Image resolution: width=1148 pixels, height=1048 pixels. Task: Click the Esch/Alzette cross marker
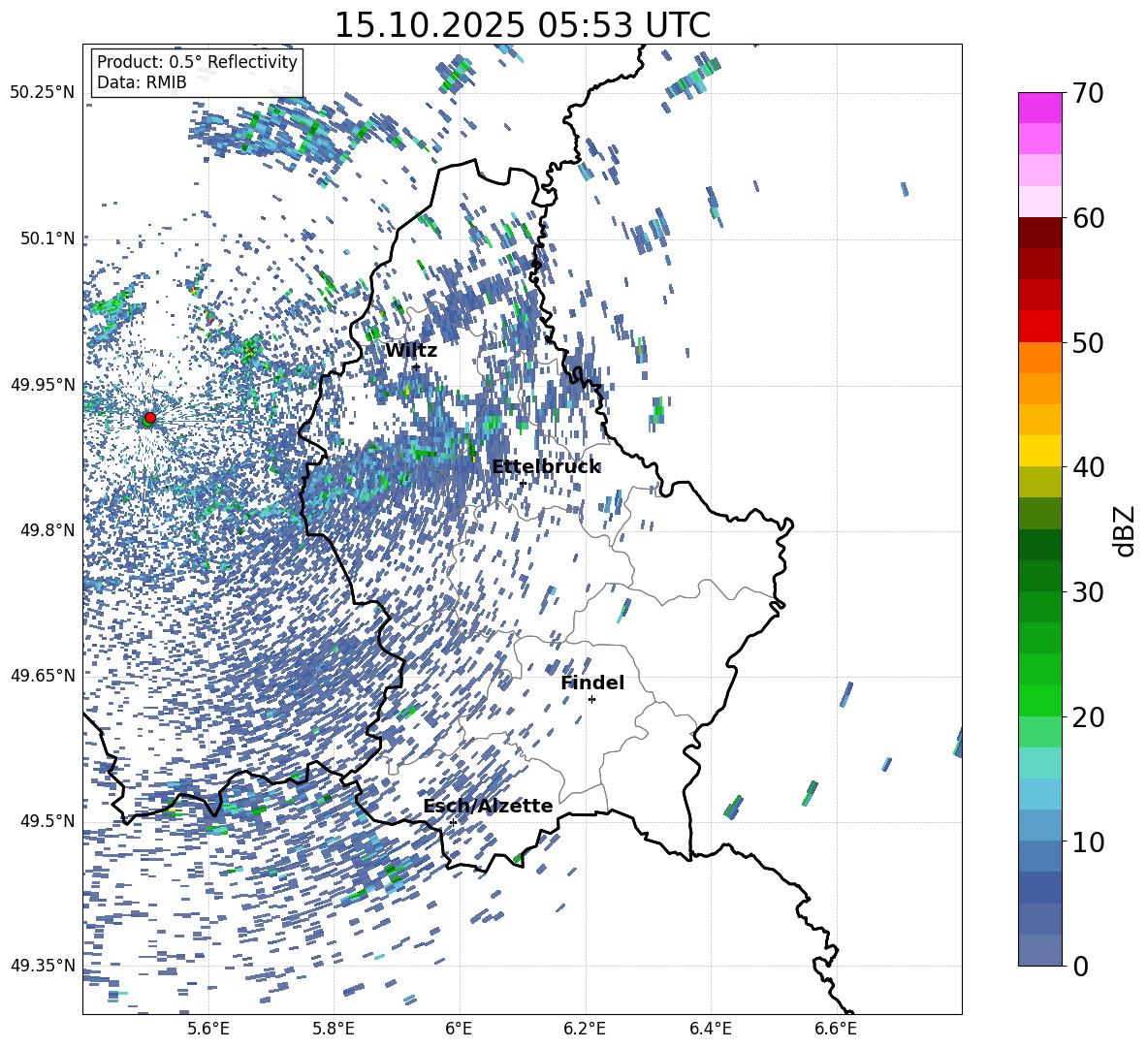tap(453, 822)
